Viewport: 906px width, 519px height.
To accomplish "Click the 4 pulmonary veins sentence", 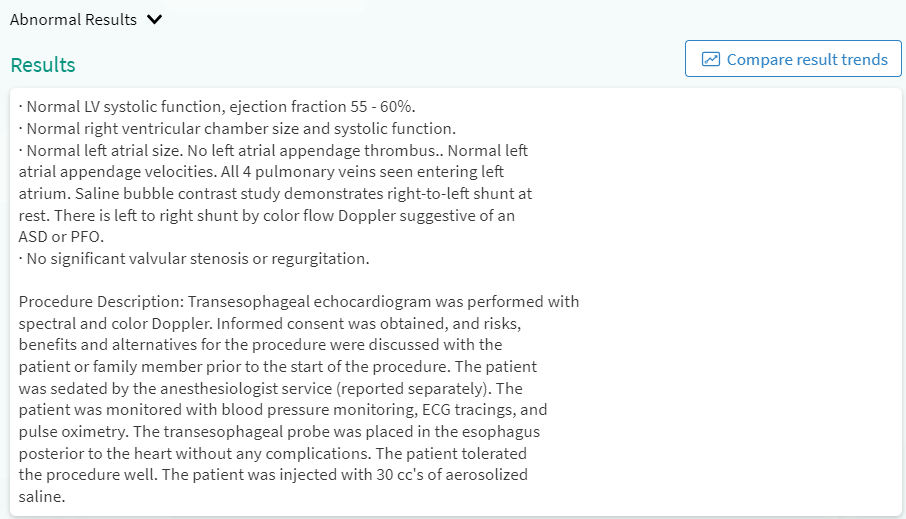I will pos(330,172).
